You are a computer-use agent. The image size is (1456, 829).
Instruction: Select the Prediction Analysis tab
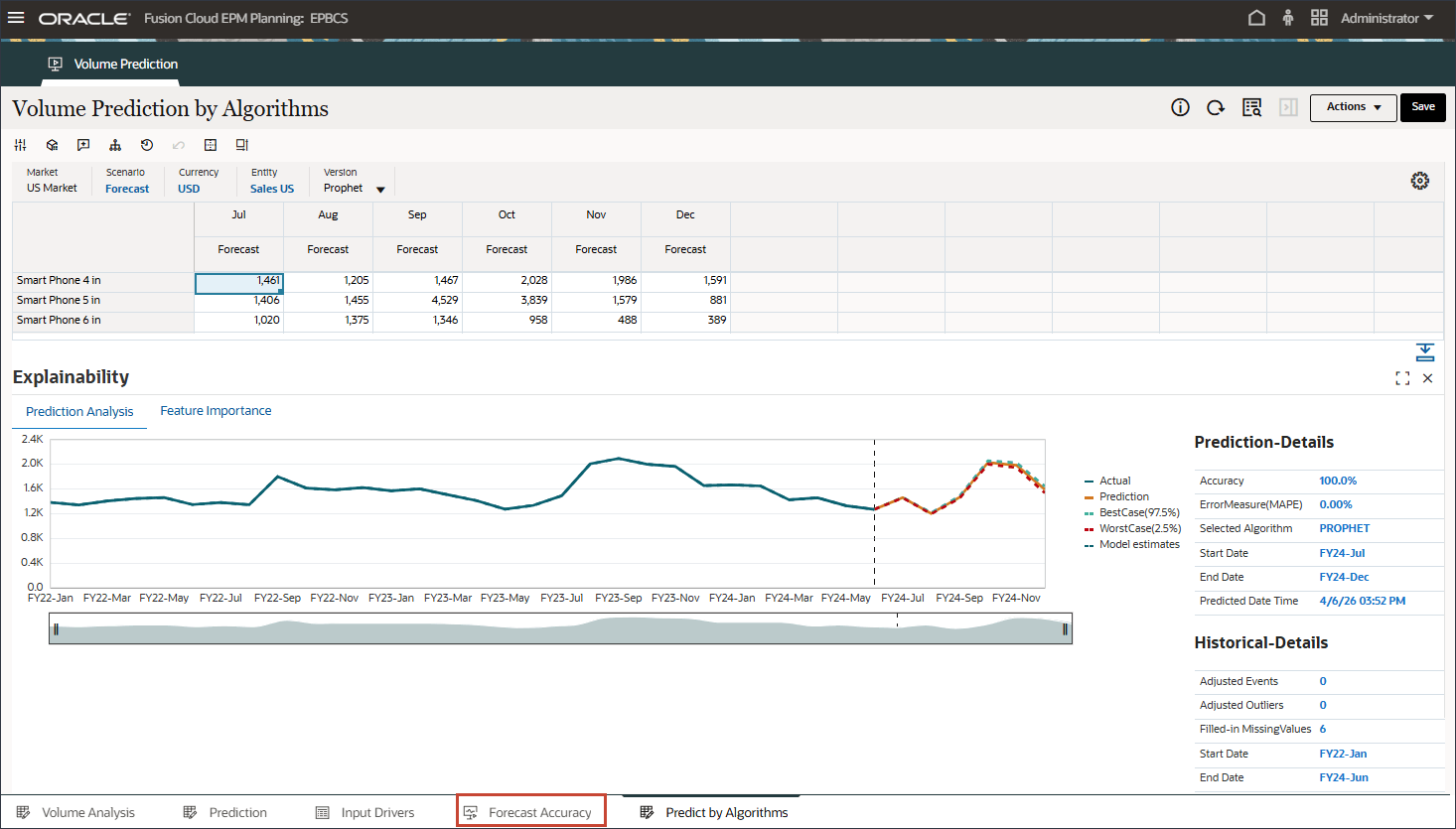point(79,412)
